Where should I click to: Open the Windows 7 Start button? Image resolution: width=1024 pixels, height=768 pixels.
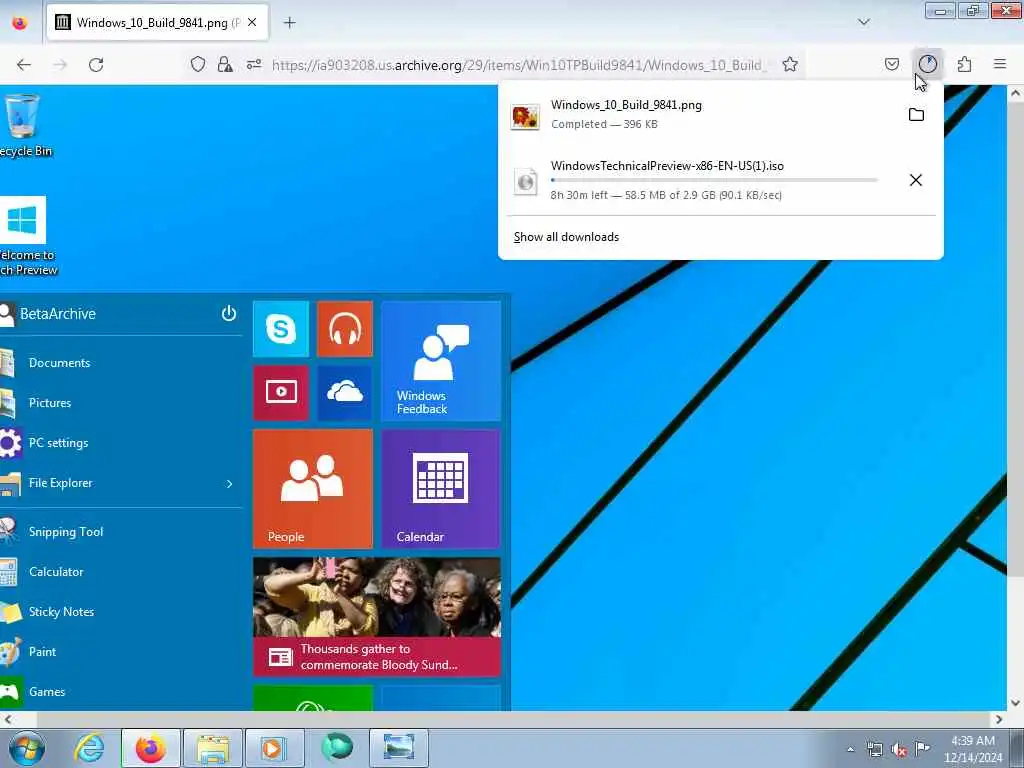pyautogui.click(x=26, y=748)
